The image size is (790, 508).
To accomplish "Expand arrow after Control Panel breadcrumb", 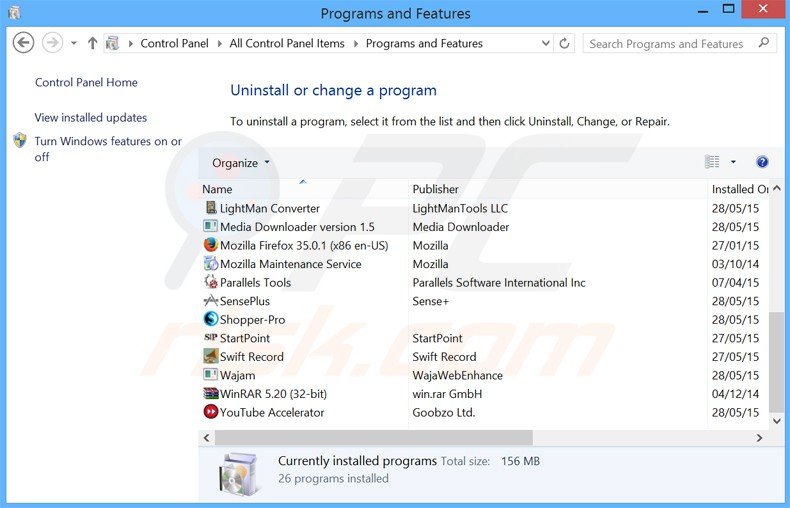I will point(220,43).
